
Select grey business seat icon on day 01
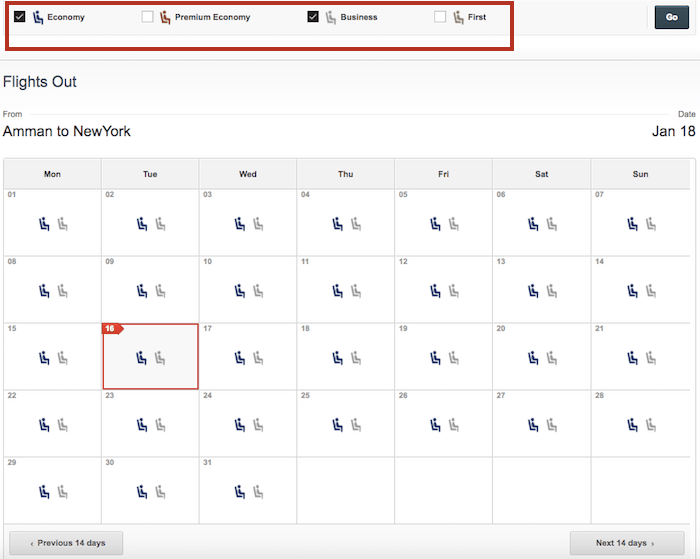pos(62,224)
